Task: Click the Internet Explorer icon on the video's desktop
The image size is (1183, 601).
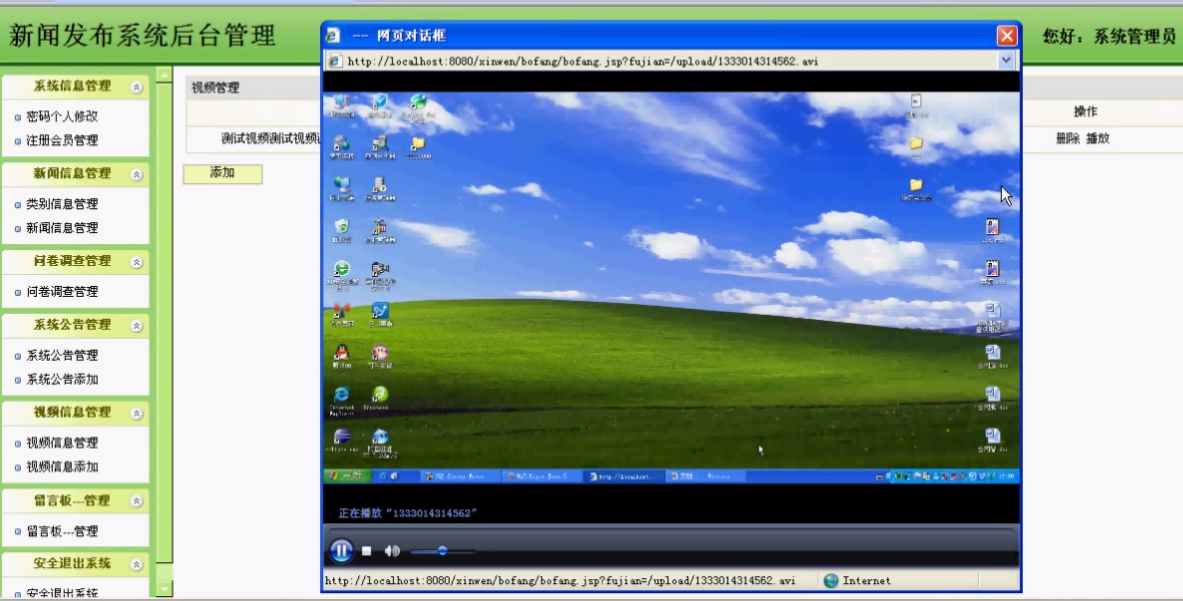Action: [341, 395]
